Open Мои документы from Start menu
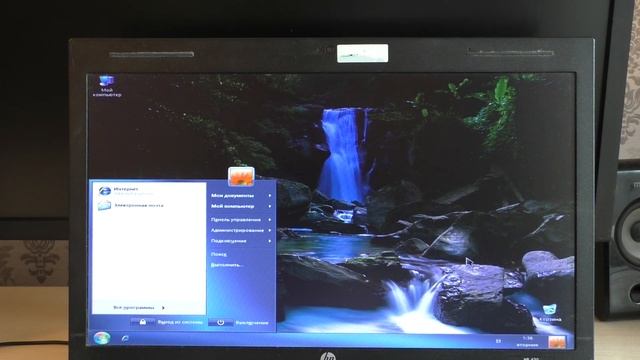 [232, 196]
